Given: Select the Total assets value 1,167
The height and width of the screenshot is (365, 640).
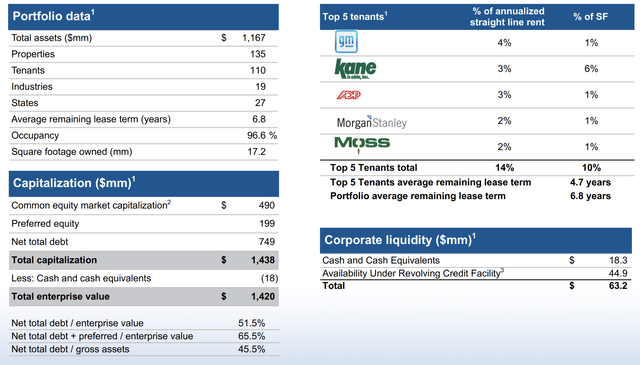Looking at the screenshot, I should pos(254,38).
